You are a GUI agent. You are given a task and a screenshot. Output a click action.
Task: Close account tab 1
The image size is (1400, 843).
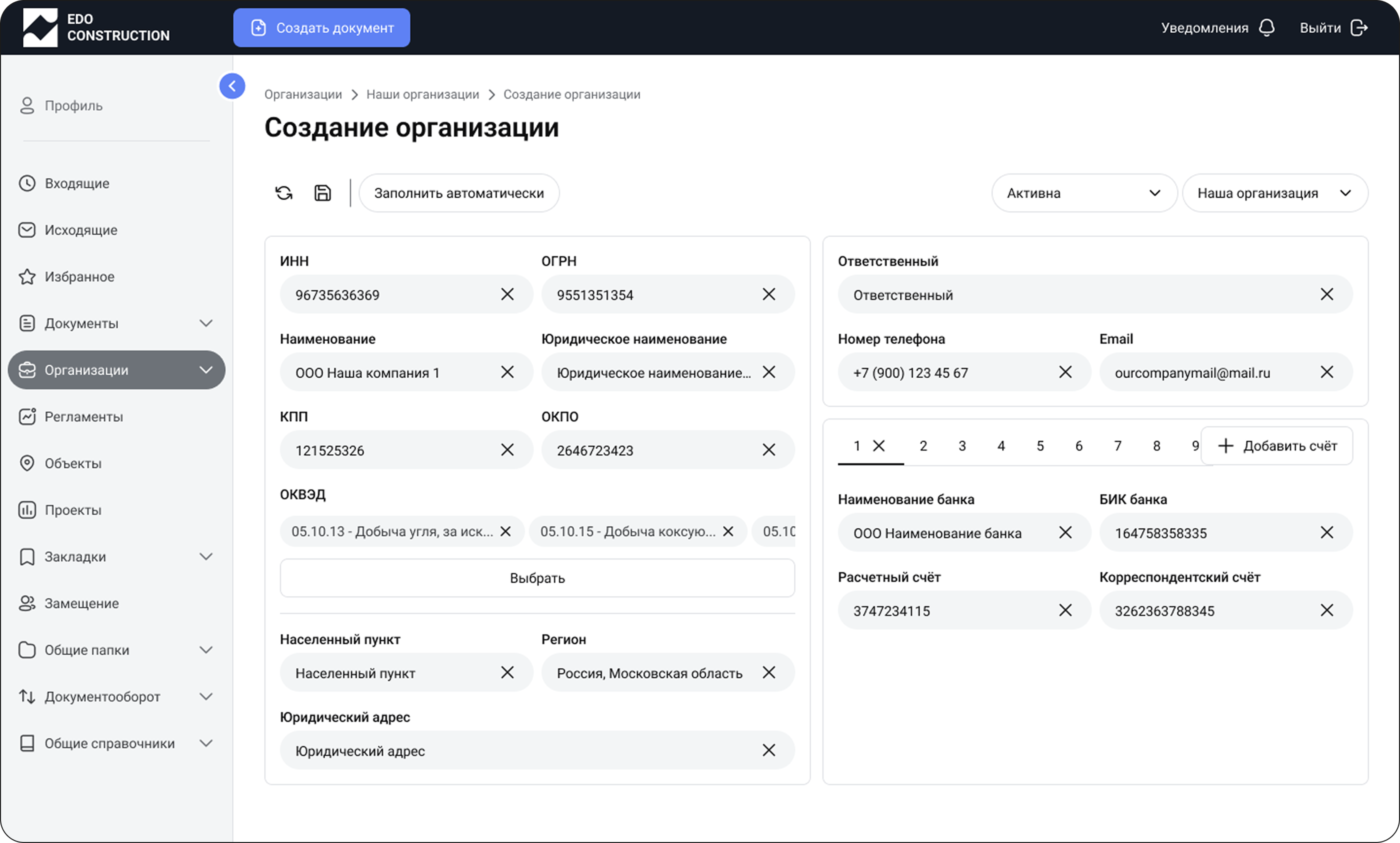point(878,446)
